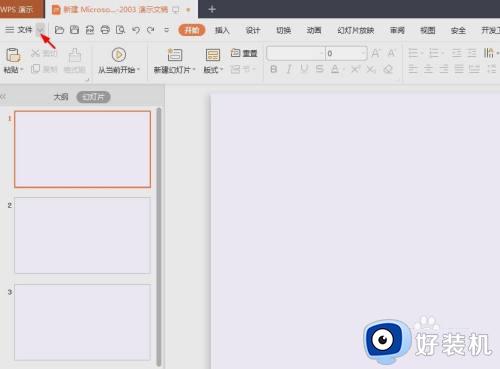Screen dimensions: 500x369
Task: Expand the dropdown arrow beside 文件
Action: [x=40, y=30]
